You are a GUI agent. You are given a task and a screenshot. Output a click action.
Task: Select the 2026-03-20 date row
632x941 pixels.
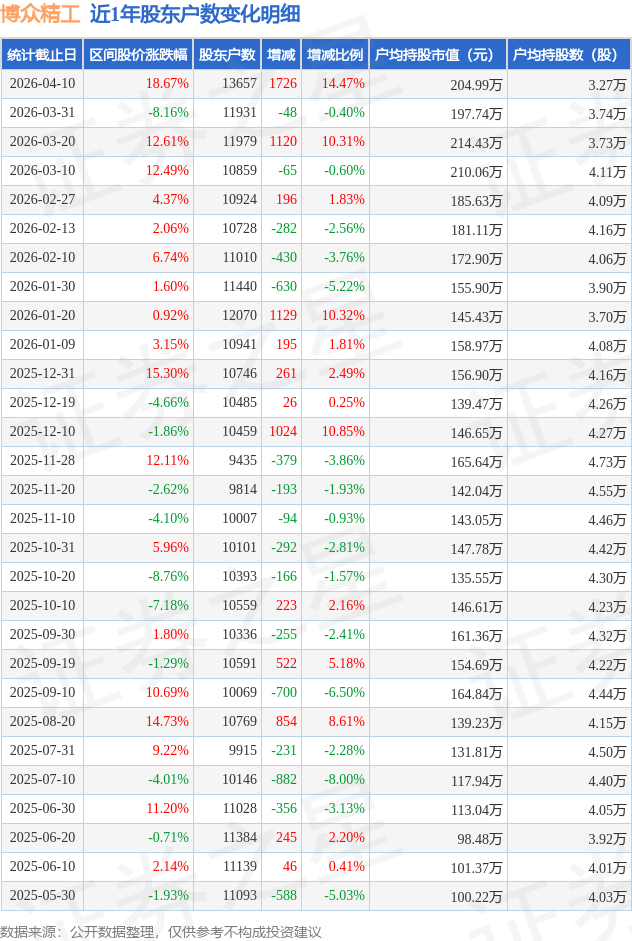42,142
